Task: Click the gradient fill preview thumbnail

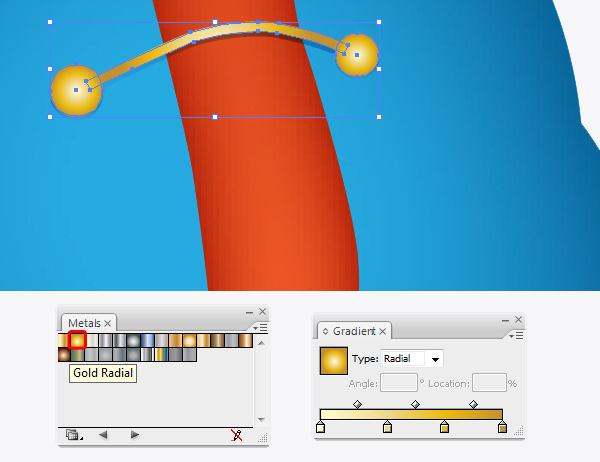Action: pos(334,361)
